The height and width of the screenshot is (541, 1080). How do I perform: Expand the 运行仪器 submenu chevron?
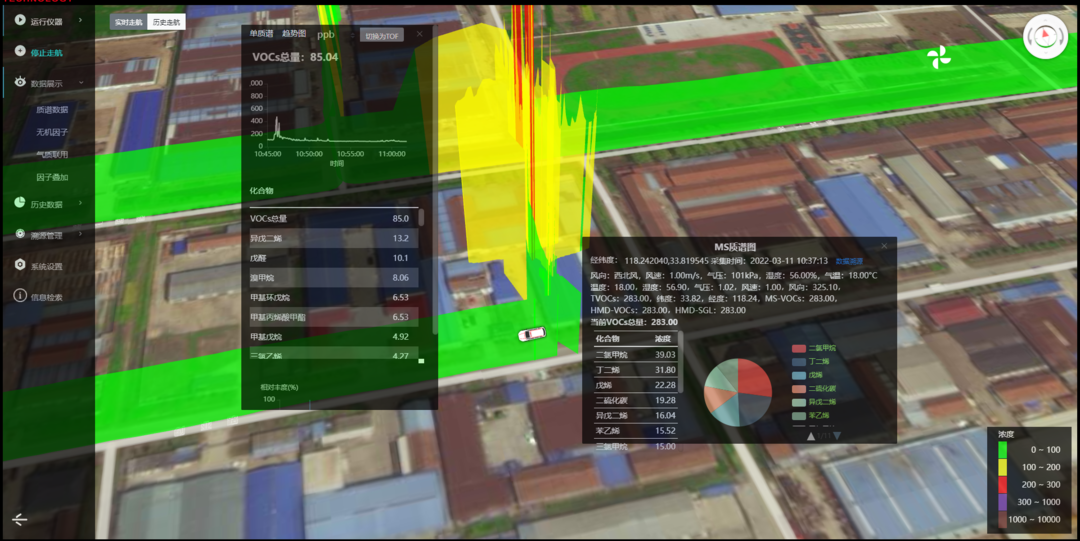click(x=81, y=21)
